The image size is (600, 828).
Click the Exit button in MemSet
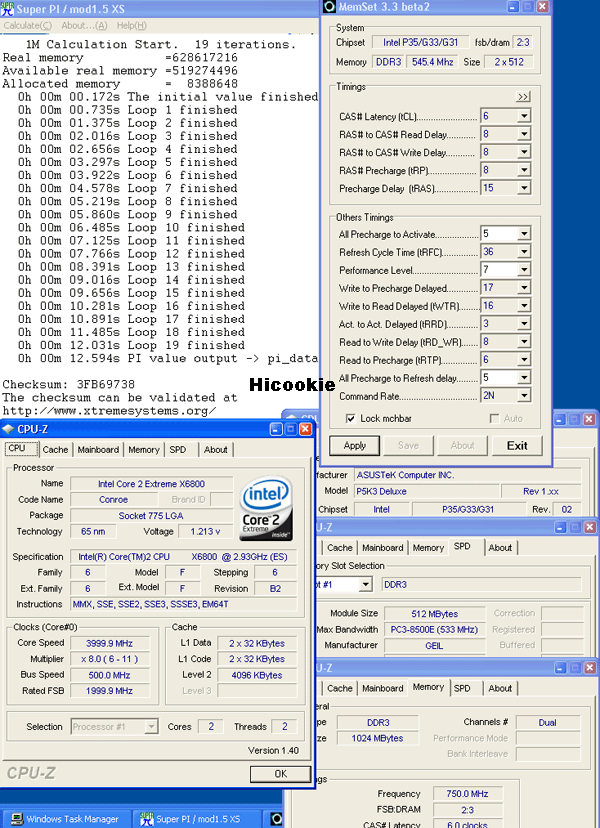517,445
